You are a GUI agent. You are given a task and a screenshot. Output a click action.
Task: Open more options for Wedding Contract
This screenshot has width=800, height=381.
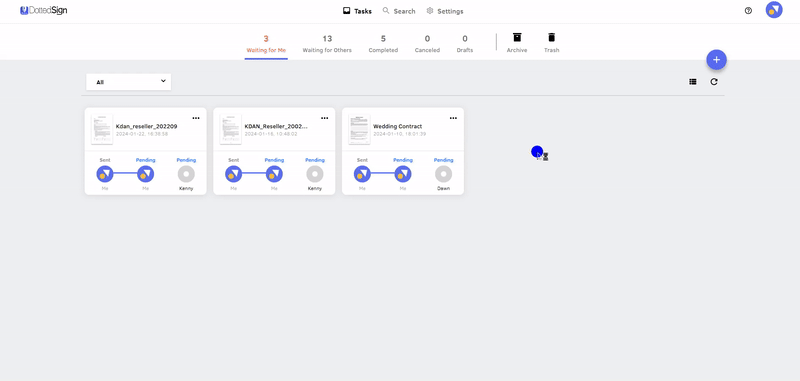point(453,118)
